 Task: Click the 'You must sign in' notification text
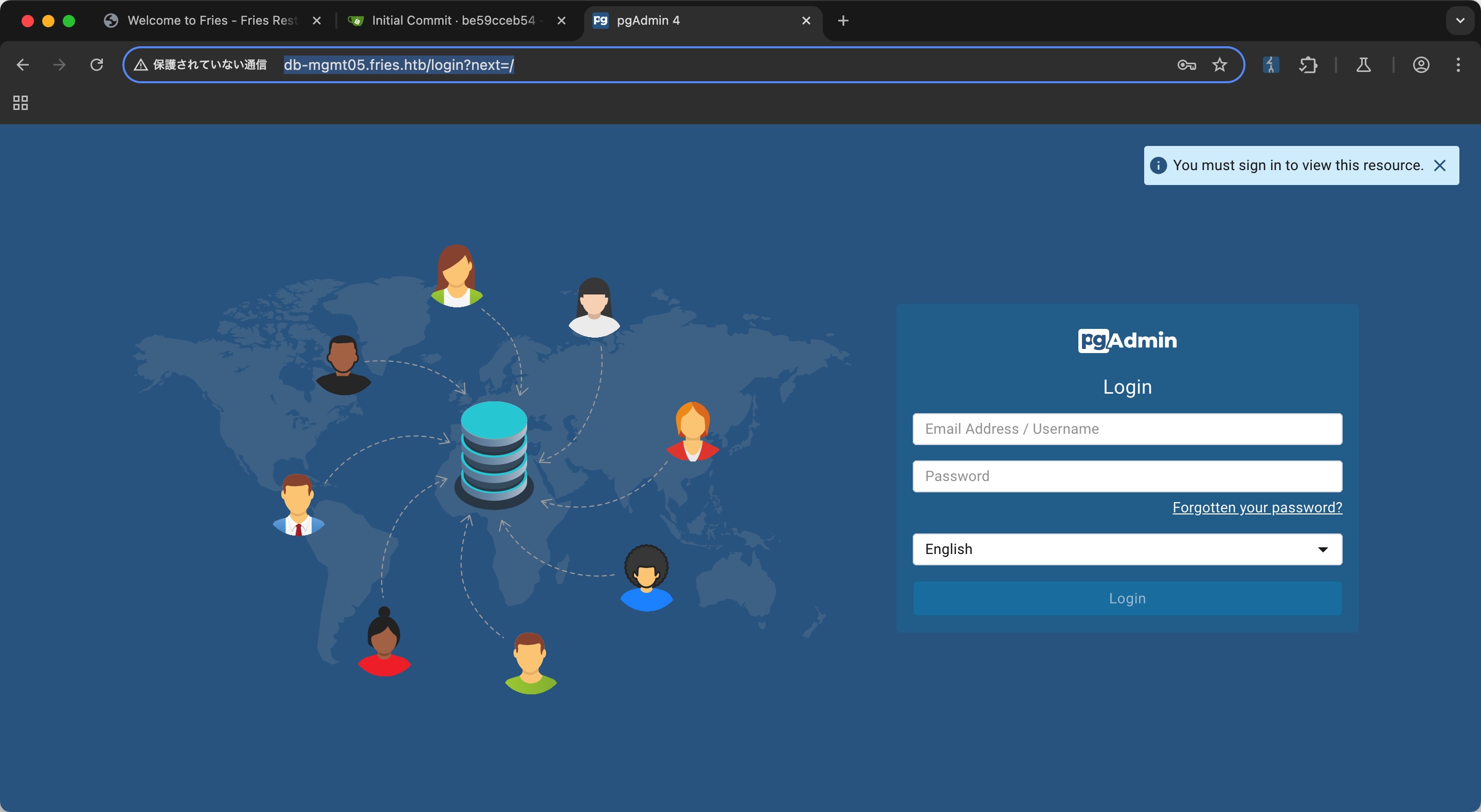1298,165
